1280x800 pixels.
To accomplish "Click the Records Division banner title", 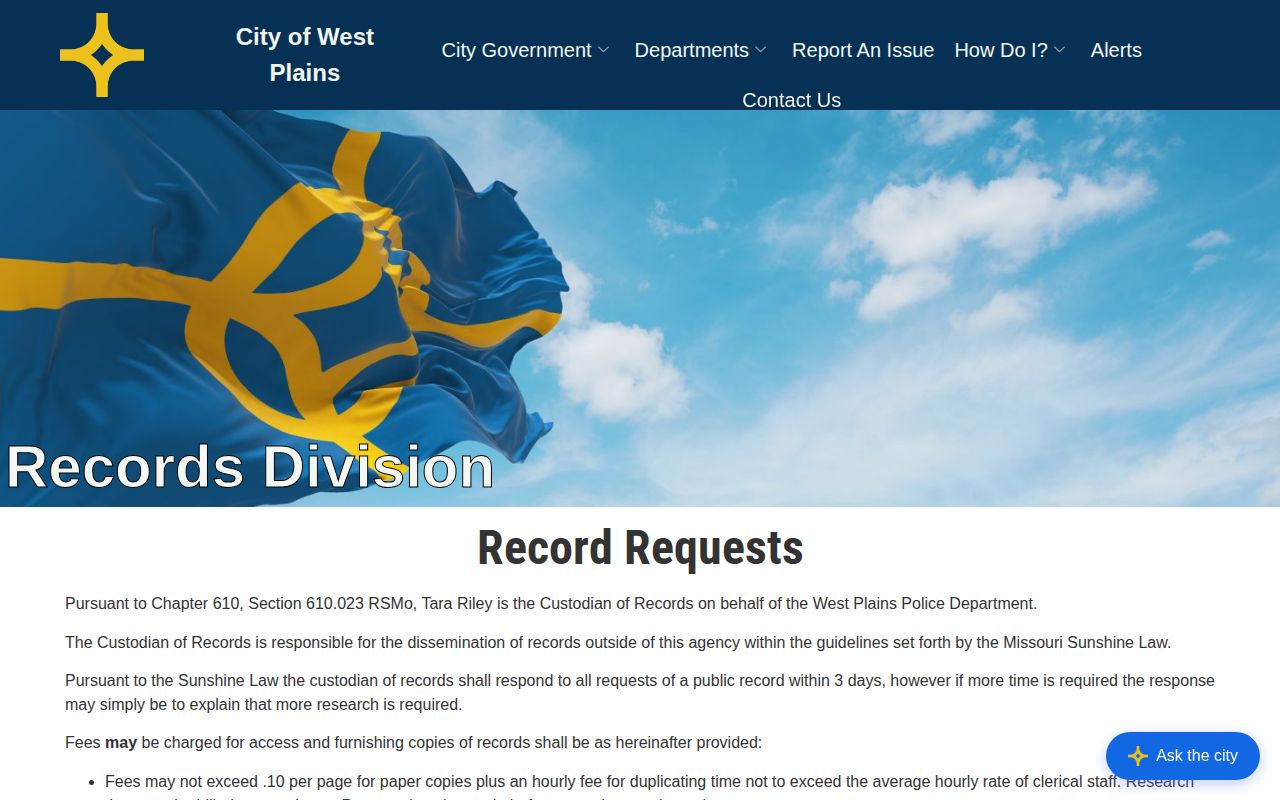I will point(250,467).
